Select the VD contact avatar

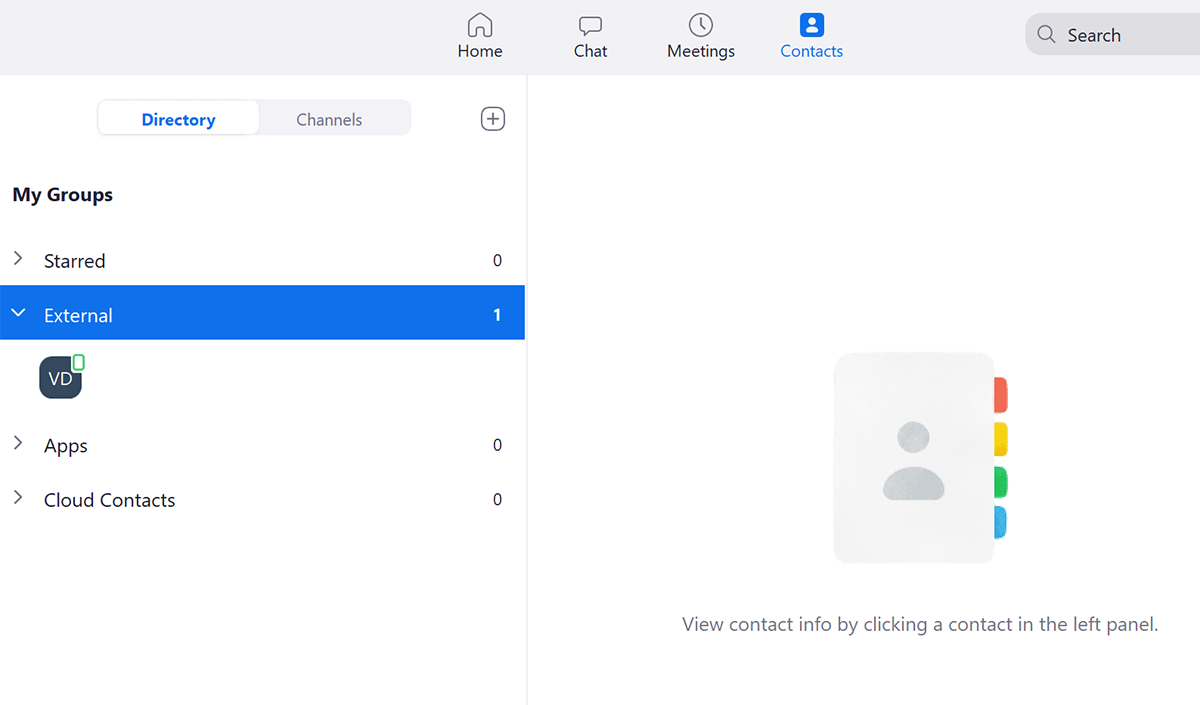pos(60,378)
